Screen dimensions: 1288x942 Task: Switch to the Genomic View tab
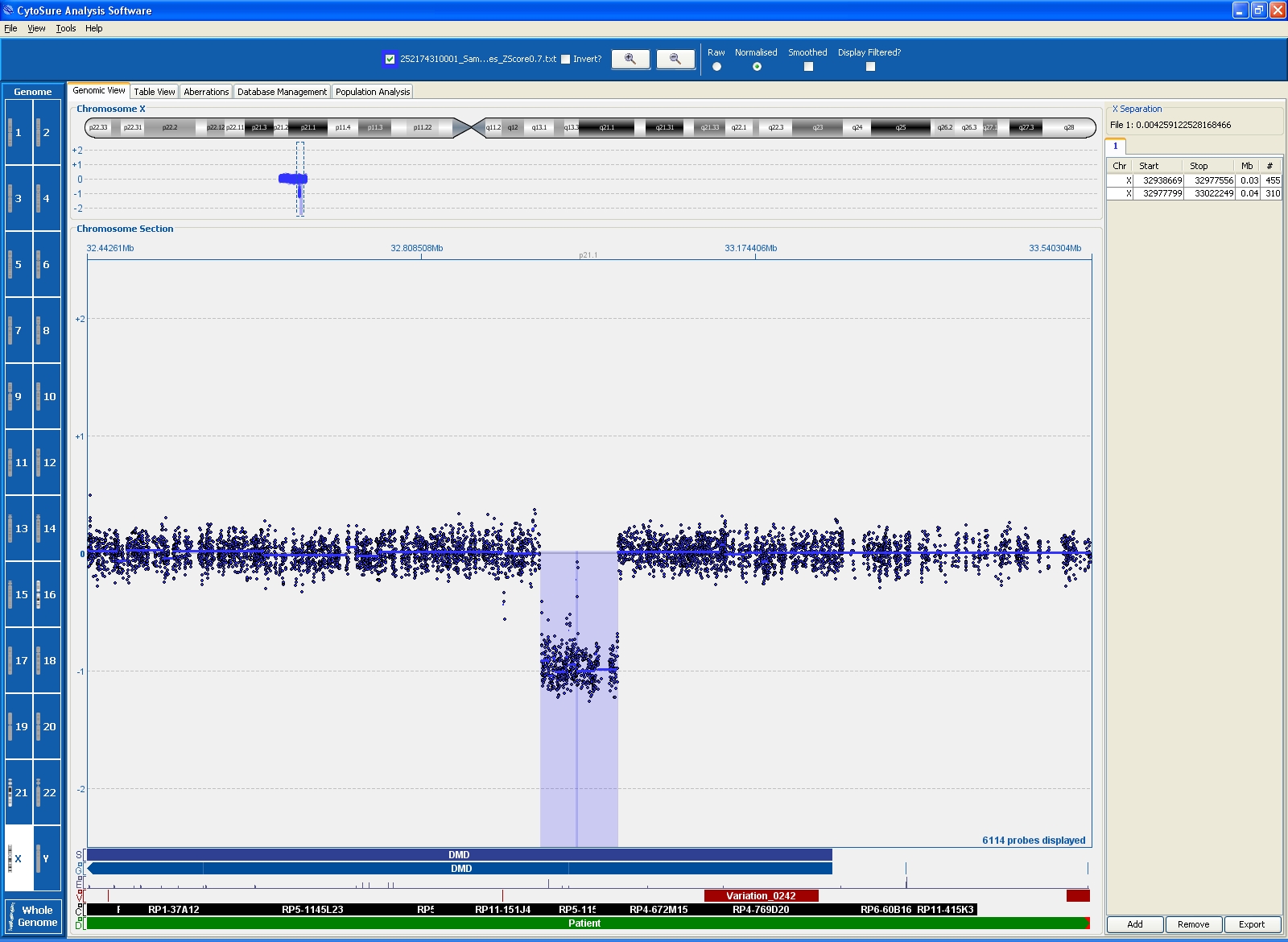point(99,90)
